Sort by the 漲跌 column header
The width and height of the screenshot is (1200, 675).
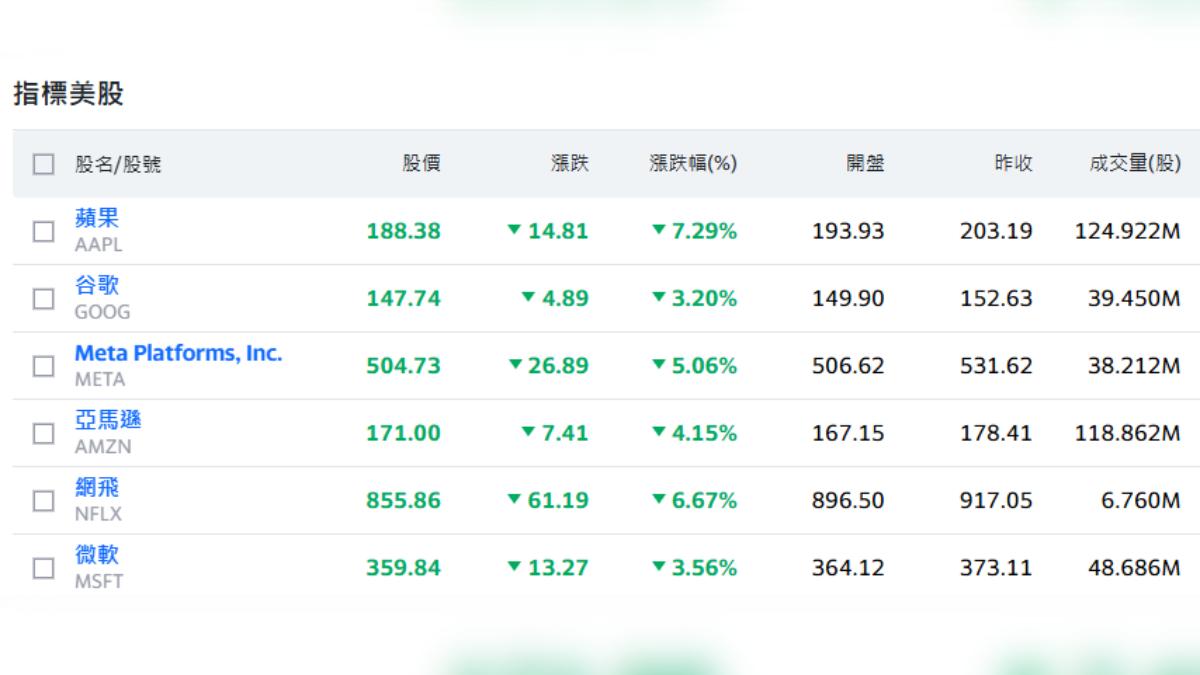[570, 164]
